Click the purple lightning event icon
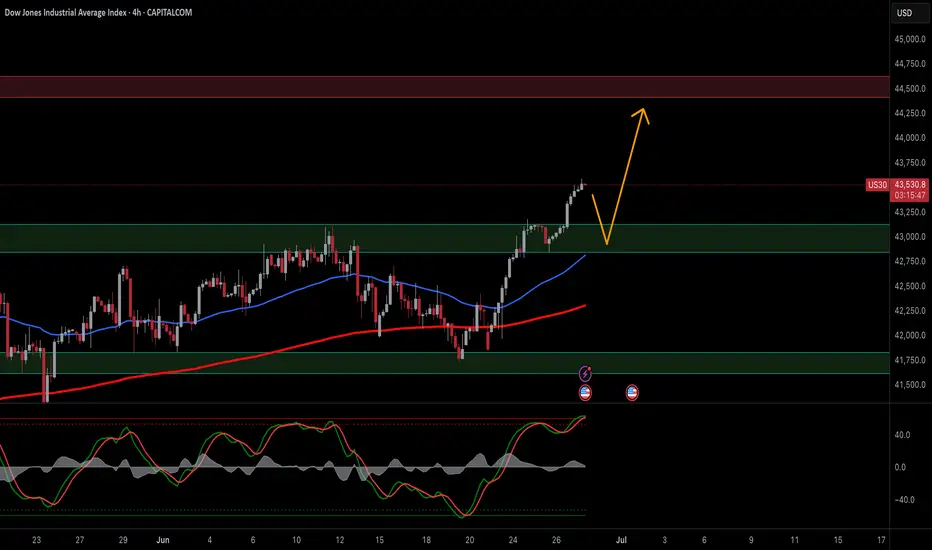Screen dimensions: 932x550 [x=585, y=373]
